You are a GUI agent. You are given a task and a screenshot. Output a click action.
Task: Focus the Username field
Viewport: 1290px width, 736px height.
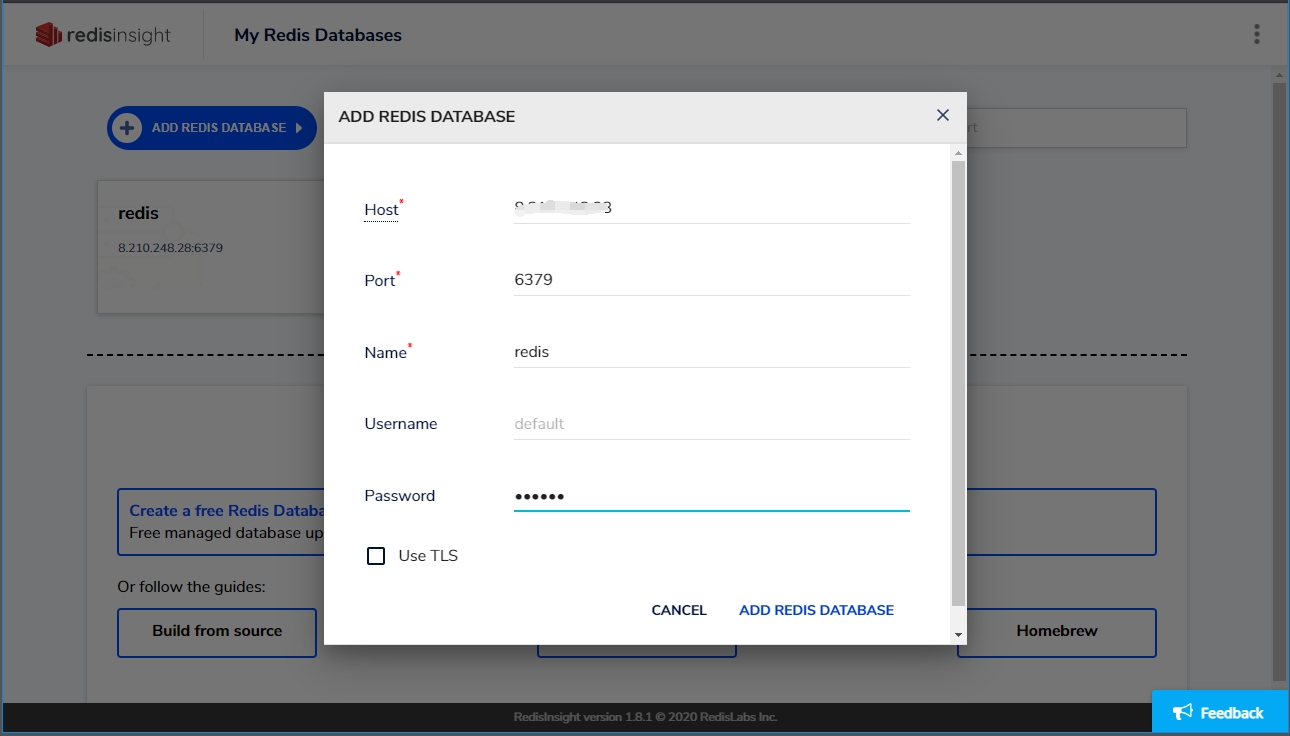coord(710,424)
